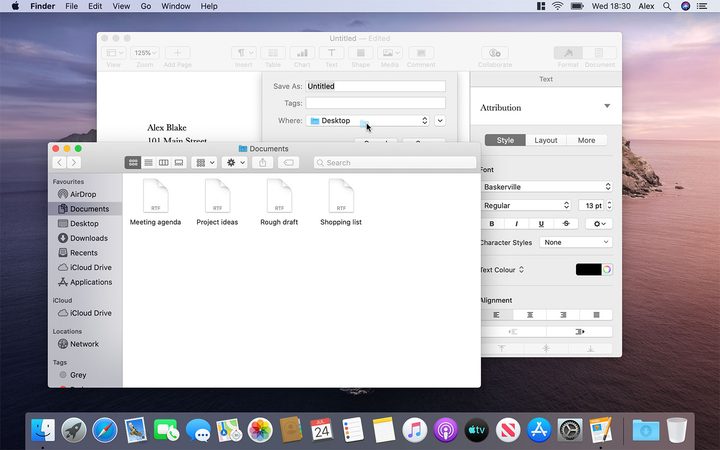Go forward in Finder window

click(74, 163)
